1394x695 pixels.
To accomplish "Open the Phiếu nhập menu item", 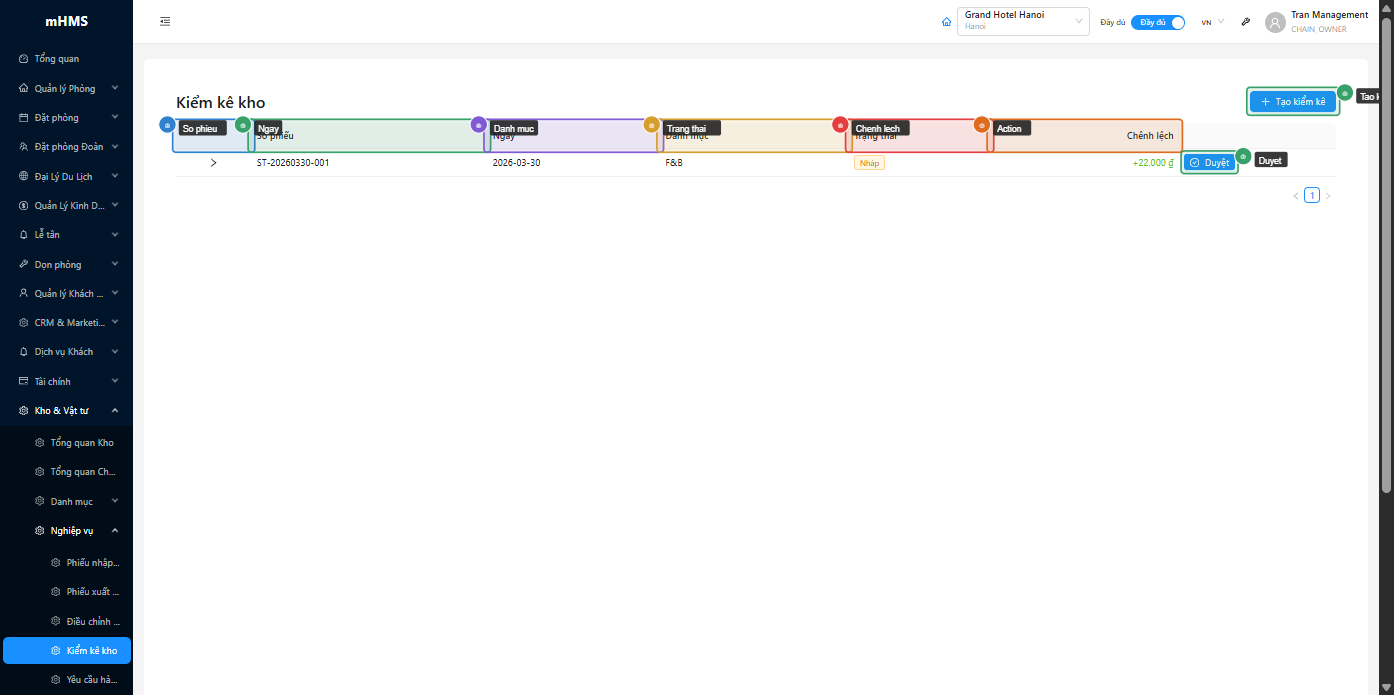I will (x=92, y=563).
